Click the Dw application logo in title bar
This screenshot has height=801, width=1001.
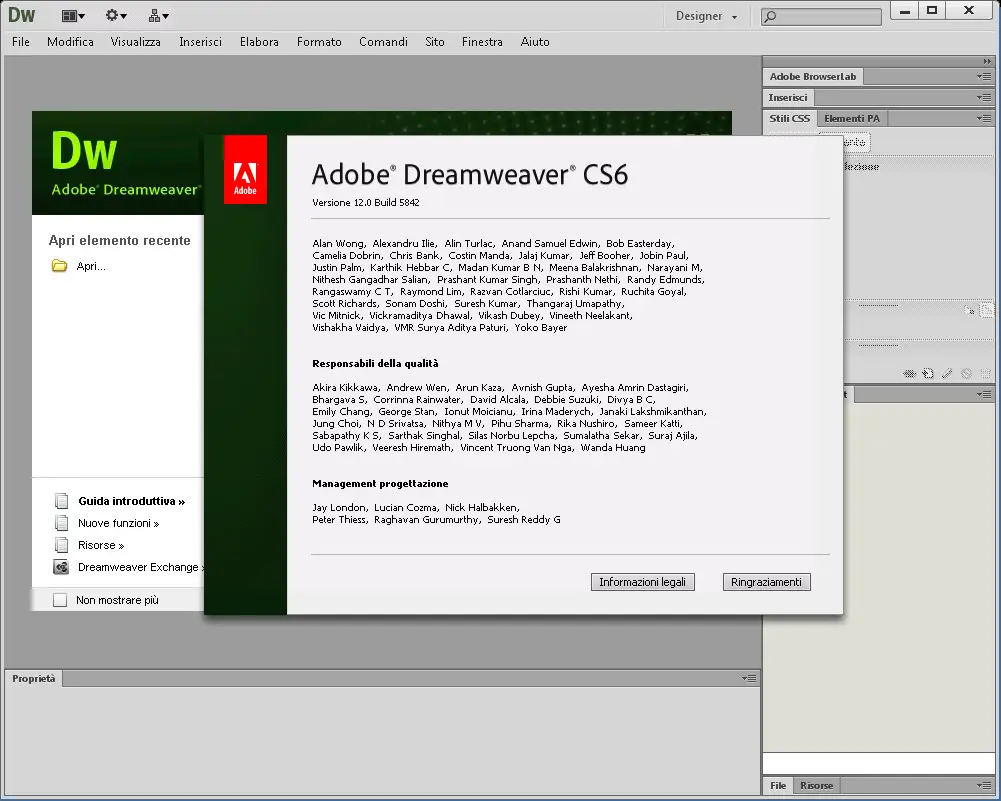(21, 15)
